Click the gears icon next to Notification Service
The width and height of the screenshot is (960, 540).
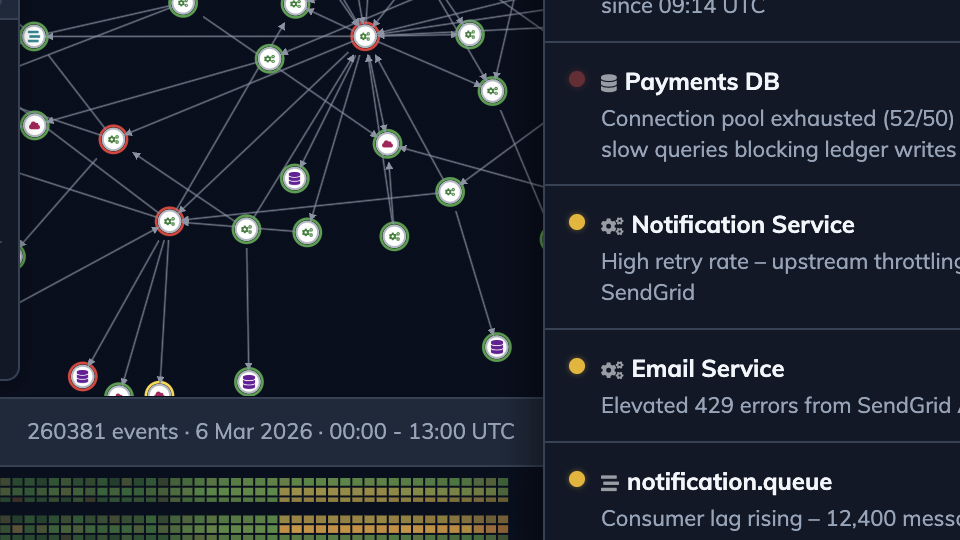[612, 226]
